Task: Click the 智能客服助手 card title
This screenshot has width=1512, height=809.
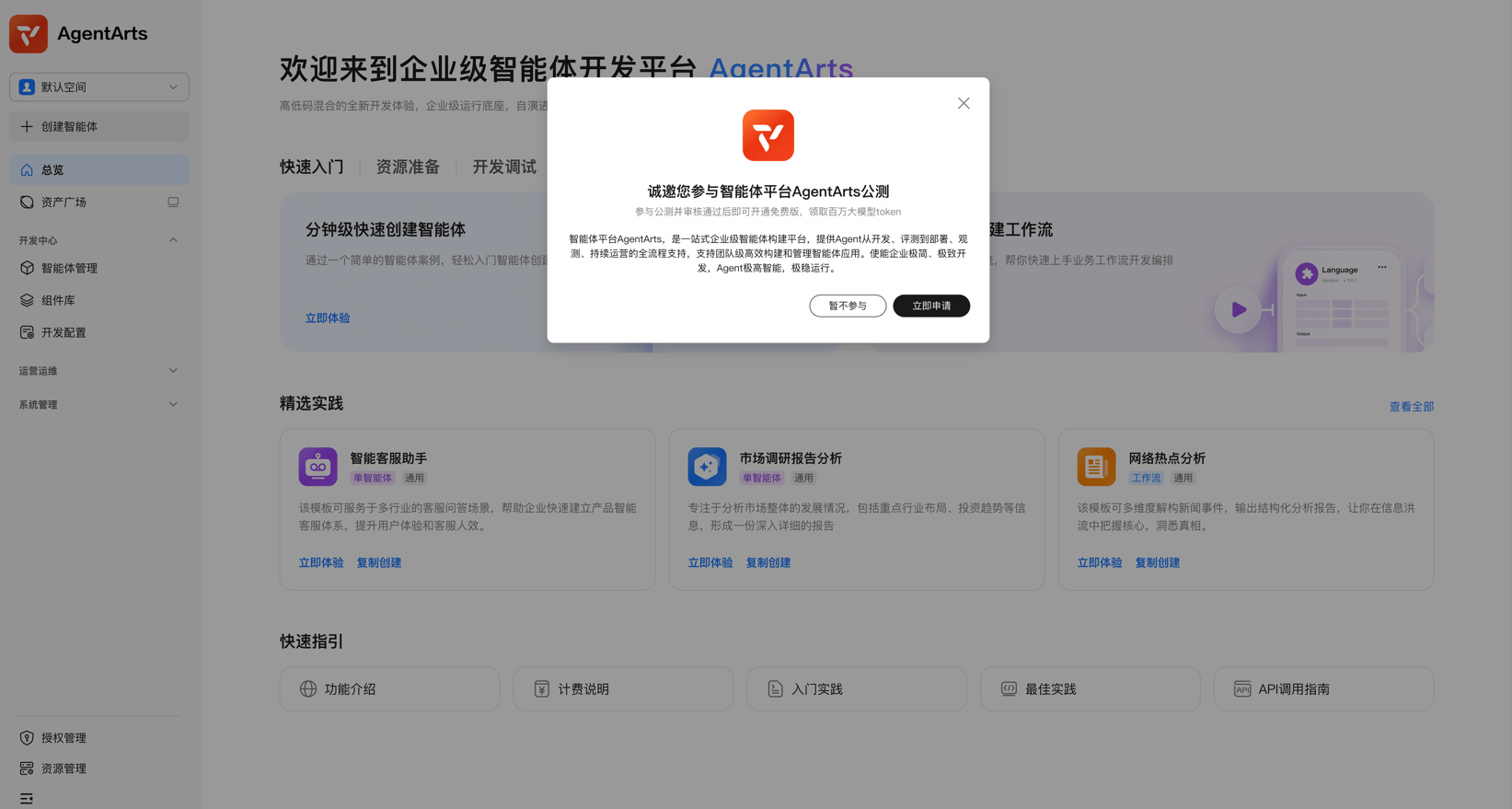Action: pyautogui.click(x=388, y=458)
